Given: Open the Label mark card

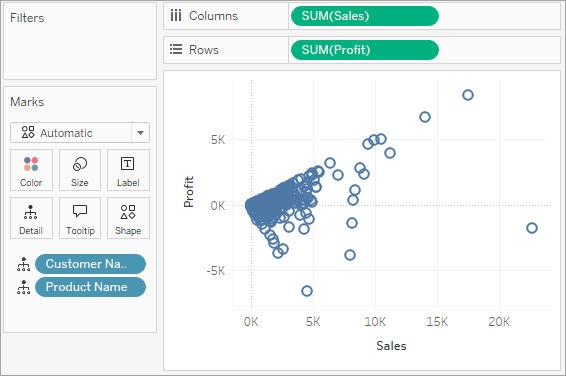Looking at the screenshot, I should (x=128, y=170).
